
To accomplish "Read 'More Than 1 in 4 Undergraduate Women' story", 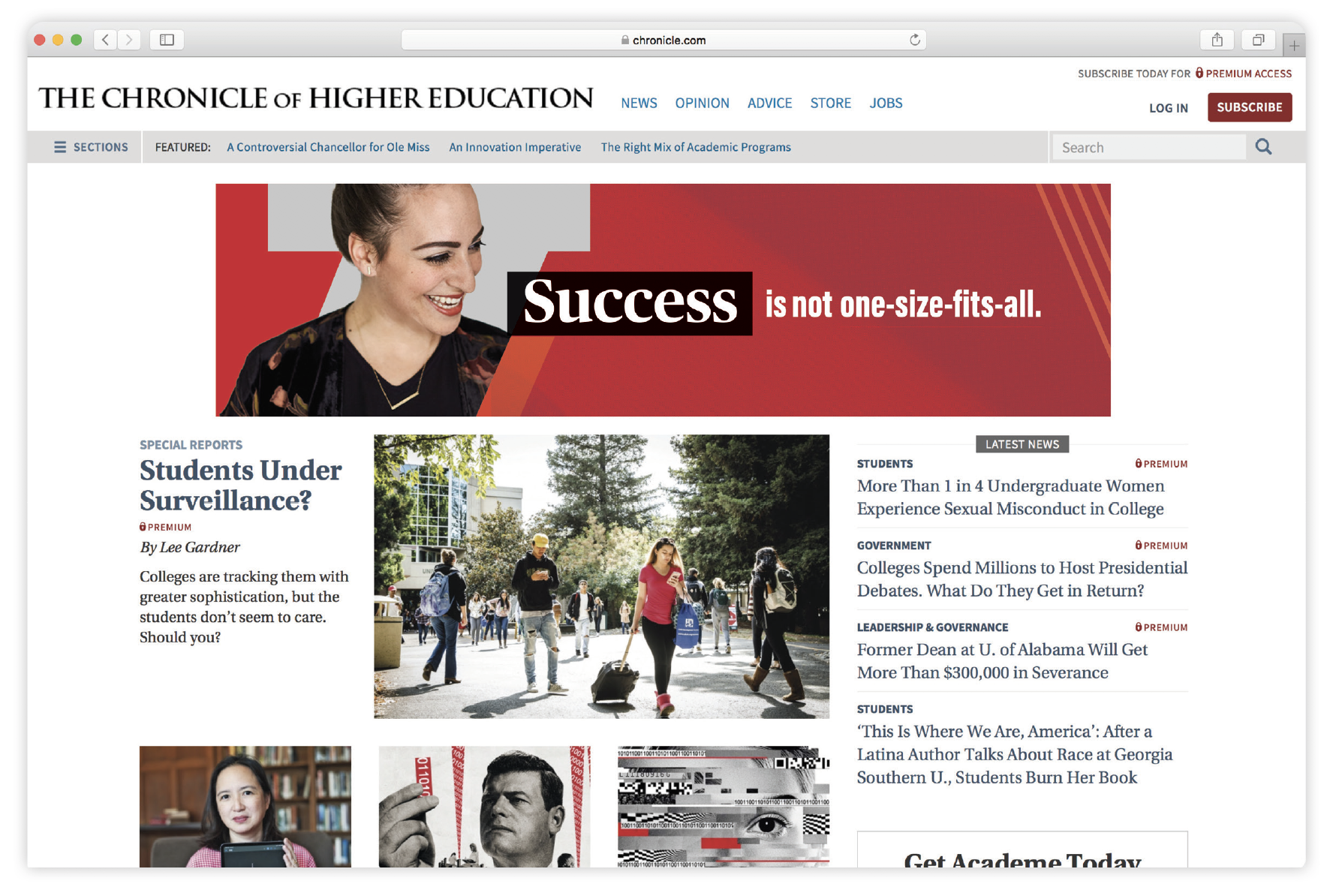I will pos(1010,498).
